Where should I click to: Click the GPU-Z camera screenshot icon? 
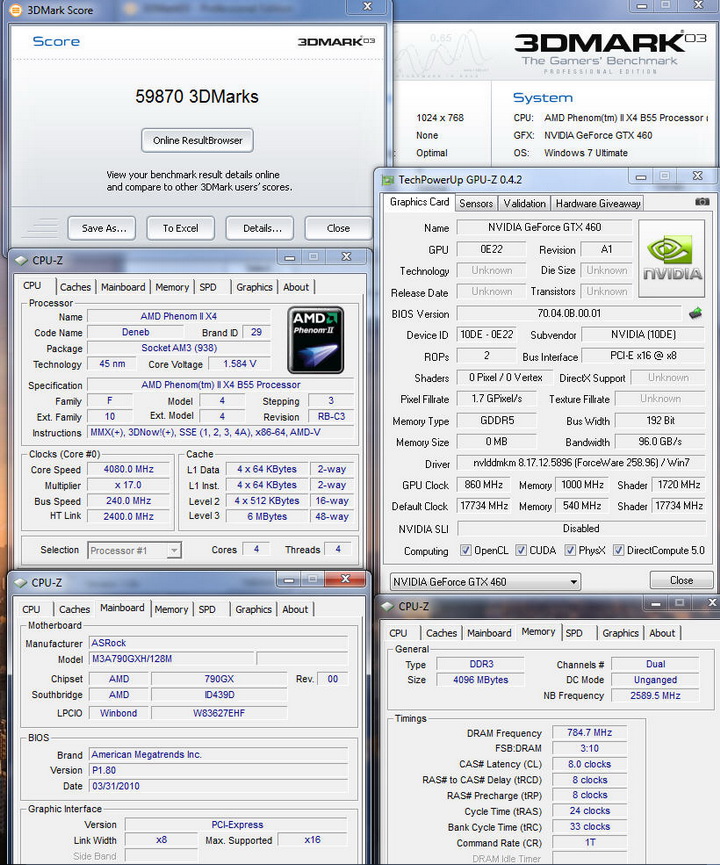pyautogui.click(x=702, y=202)
